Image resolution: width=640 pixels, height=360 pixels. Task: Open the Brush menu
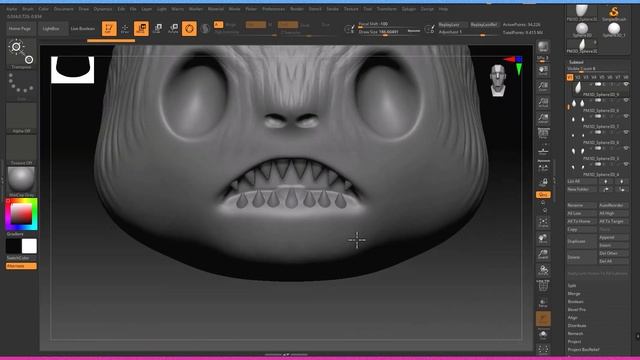[28, 9]
